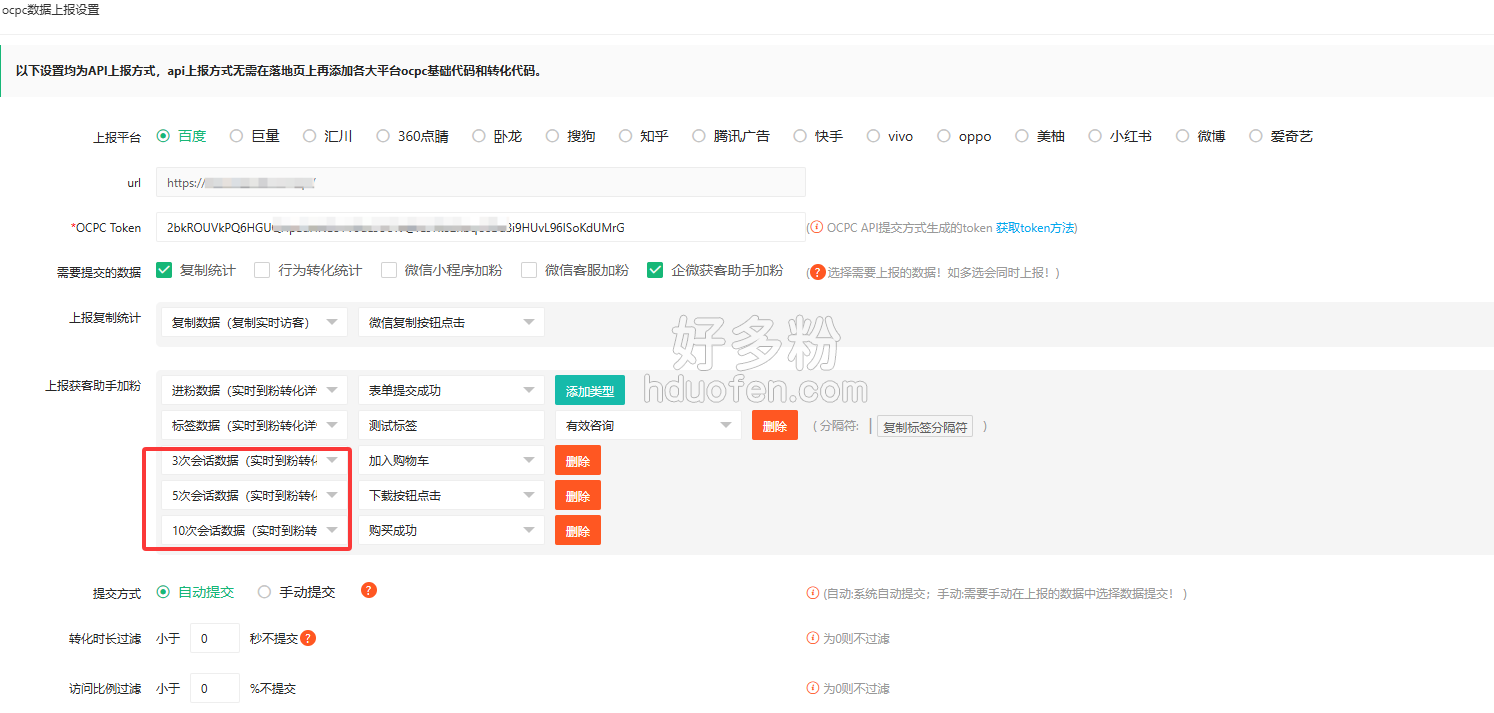Viewport: 1494px width, 713px height.
Task: Click the red question icon beside 选择需要上报的数据
Action: click(817, 271)
